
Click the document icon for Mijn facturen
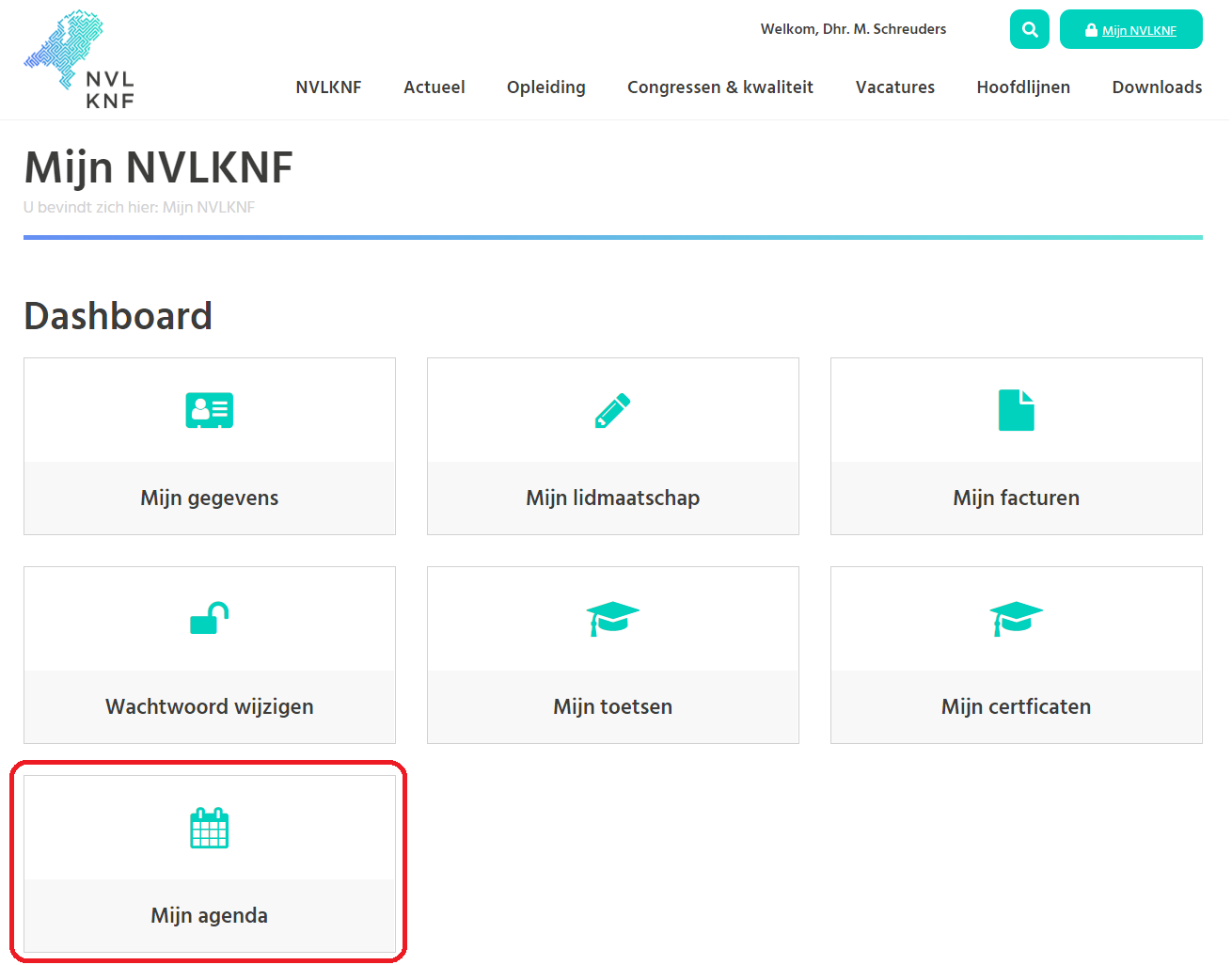point(1017,410)
